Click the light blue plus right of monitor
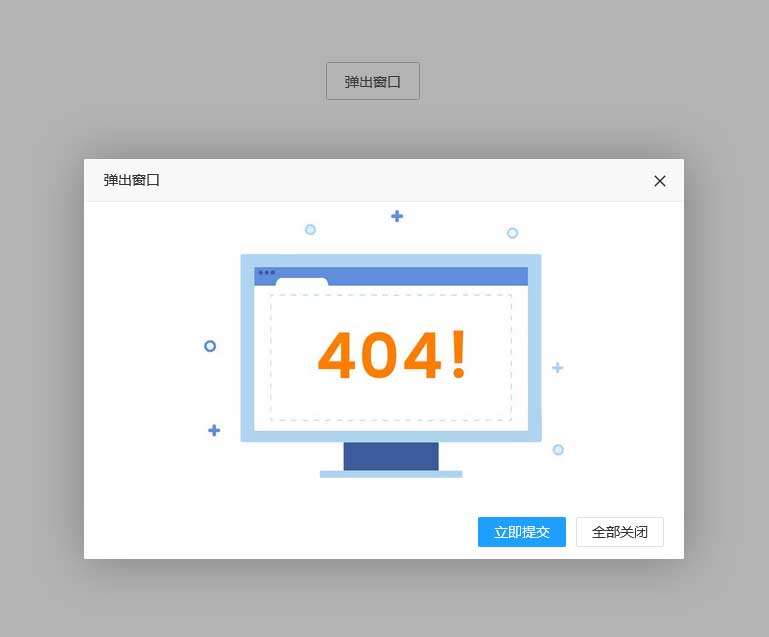Viewport: 769px width, 637px height. point(558,368)
